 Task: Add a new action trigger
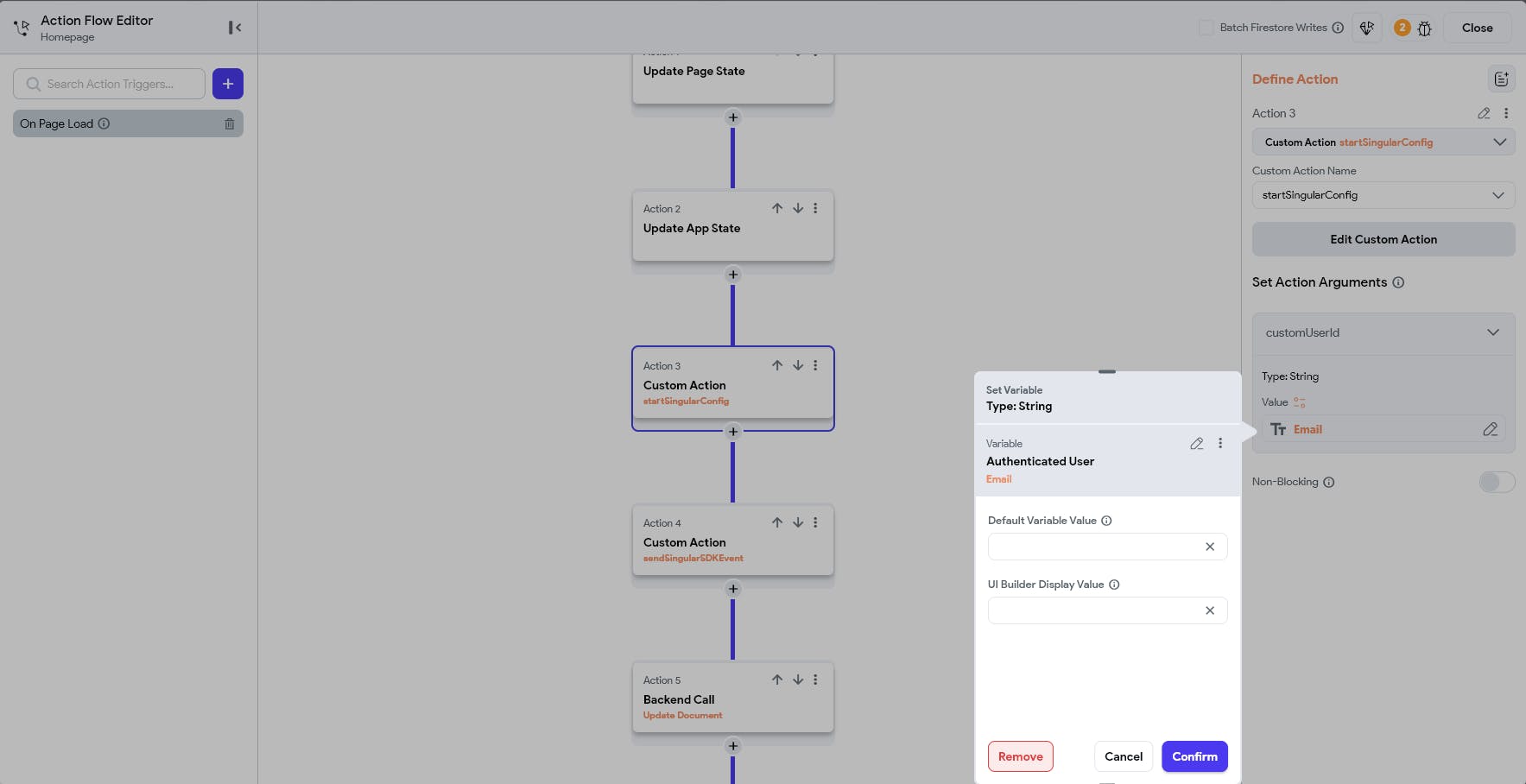click(228, 84)
